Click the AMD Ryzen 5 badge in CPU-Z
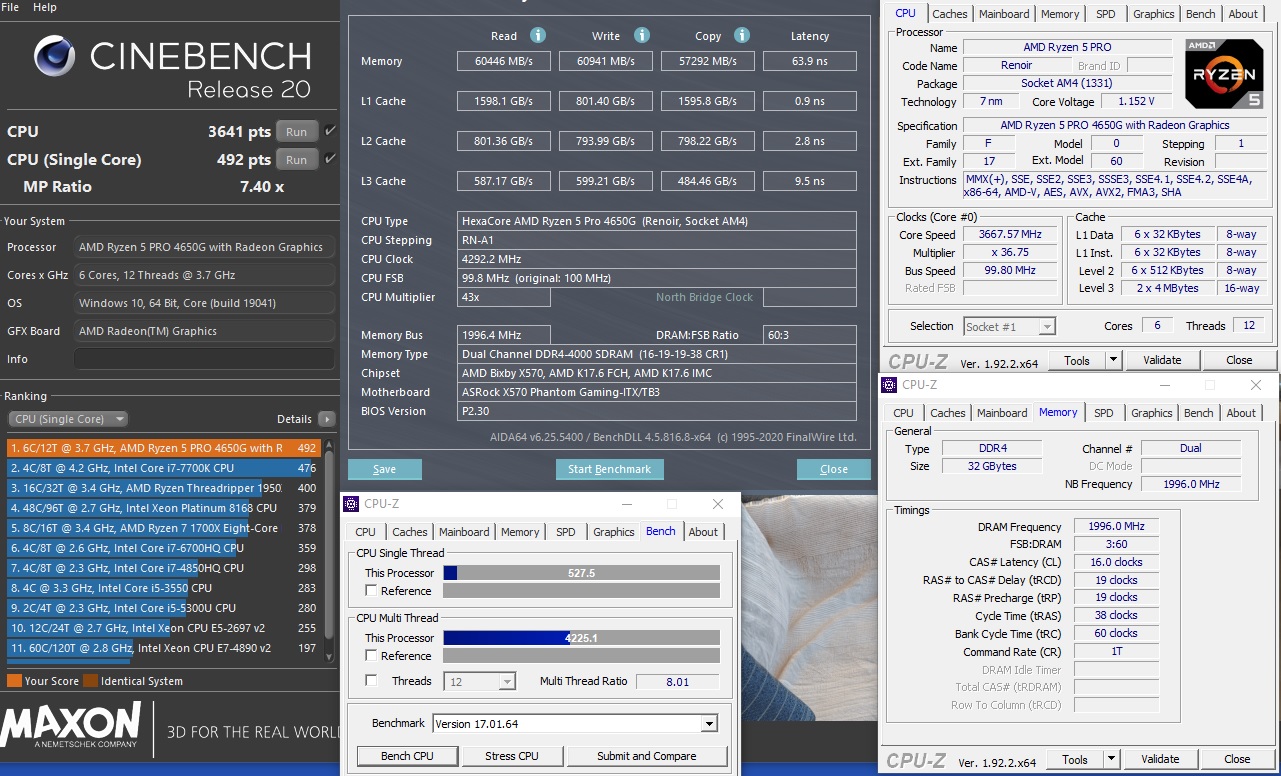This screenshot has width=1281, height=776. (x=1224, y=72)
